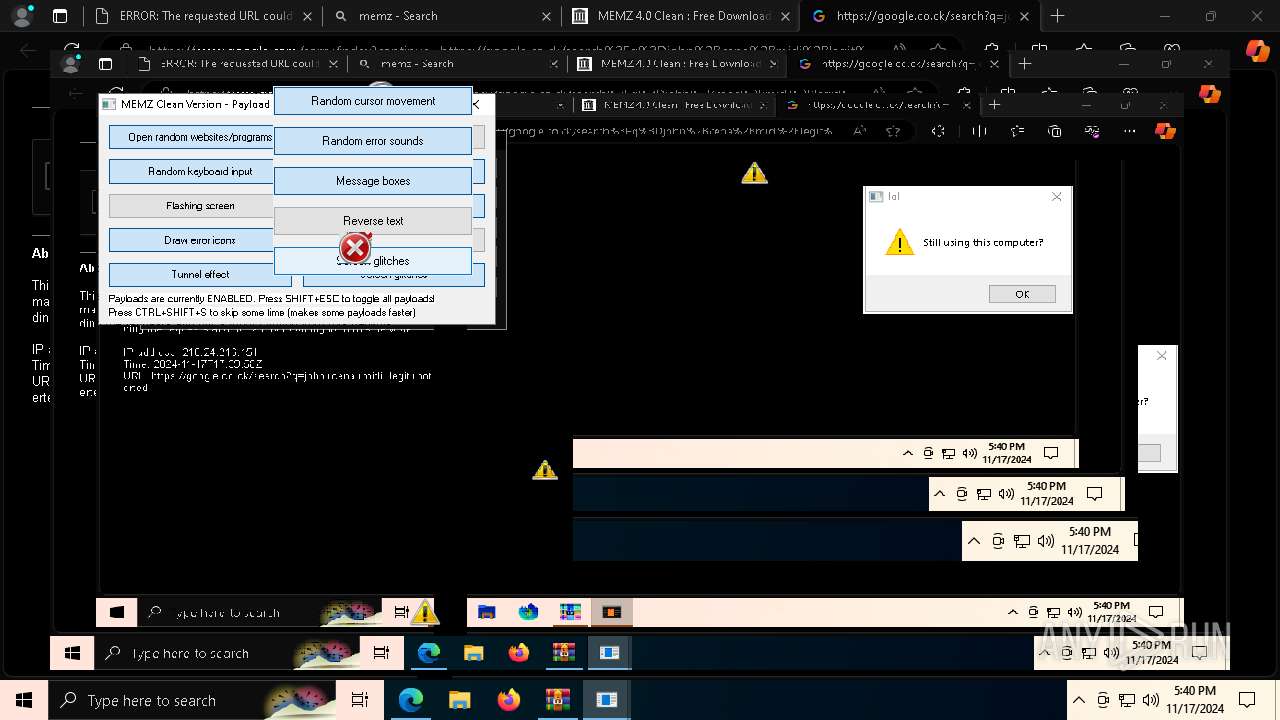The width and height of the screenshot is (1280, 720).
Task: Toggle Split screen in the innermost browser toolbar
Action: tap(979, 131)
